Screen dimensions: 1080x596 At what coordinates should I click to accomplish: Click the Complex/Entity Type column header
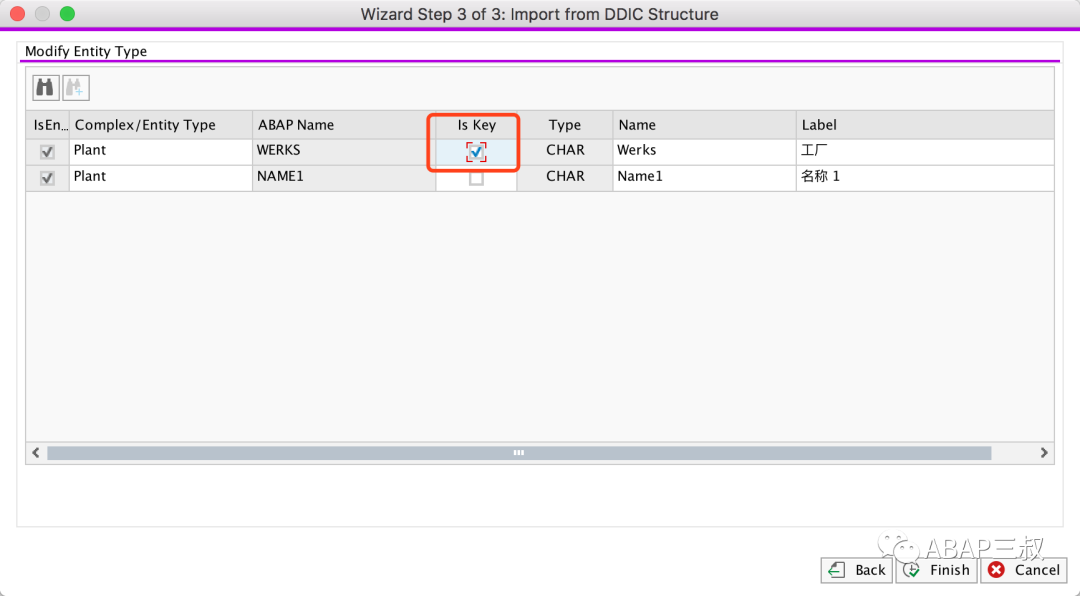160,125
